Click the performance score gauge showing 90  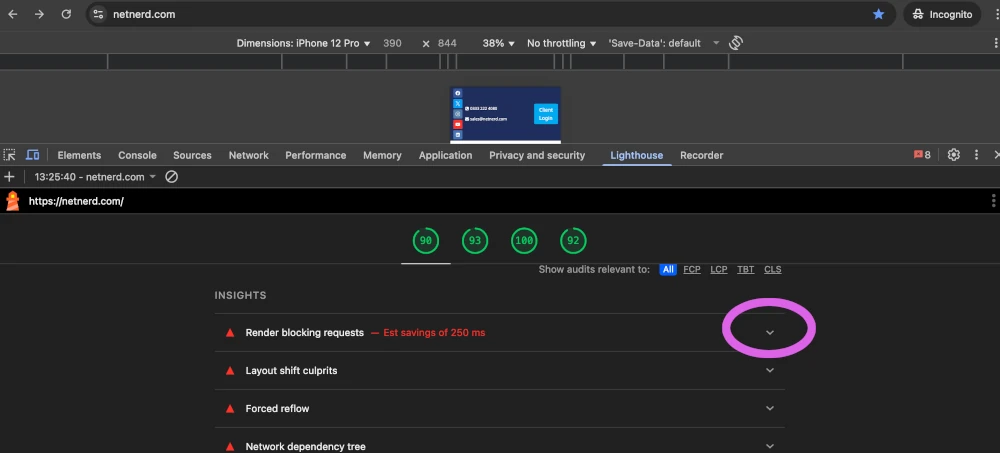tap(426, 241)
